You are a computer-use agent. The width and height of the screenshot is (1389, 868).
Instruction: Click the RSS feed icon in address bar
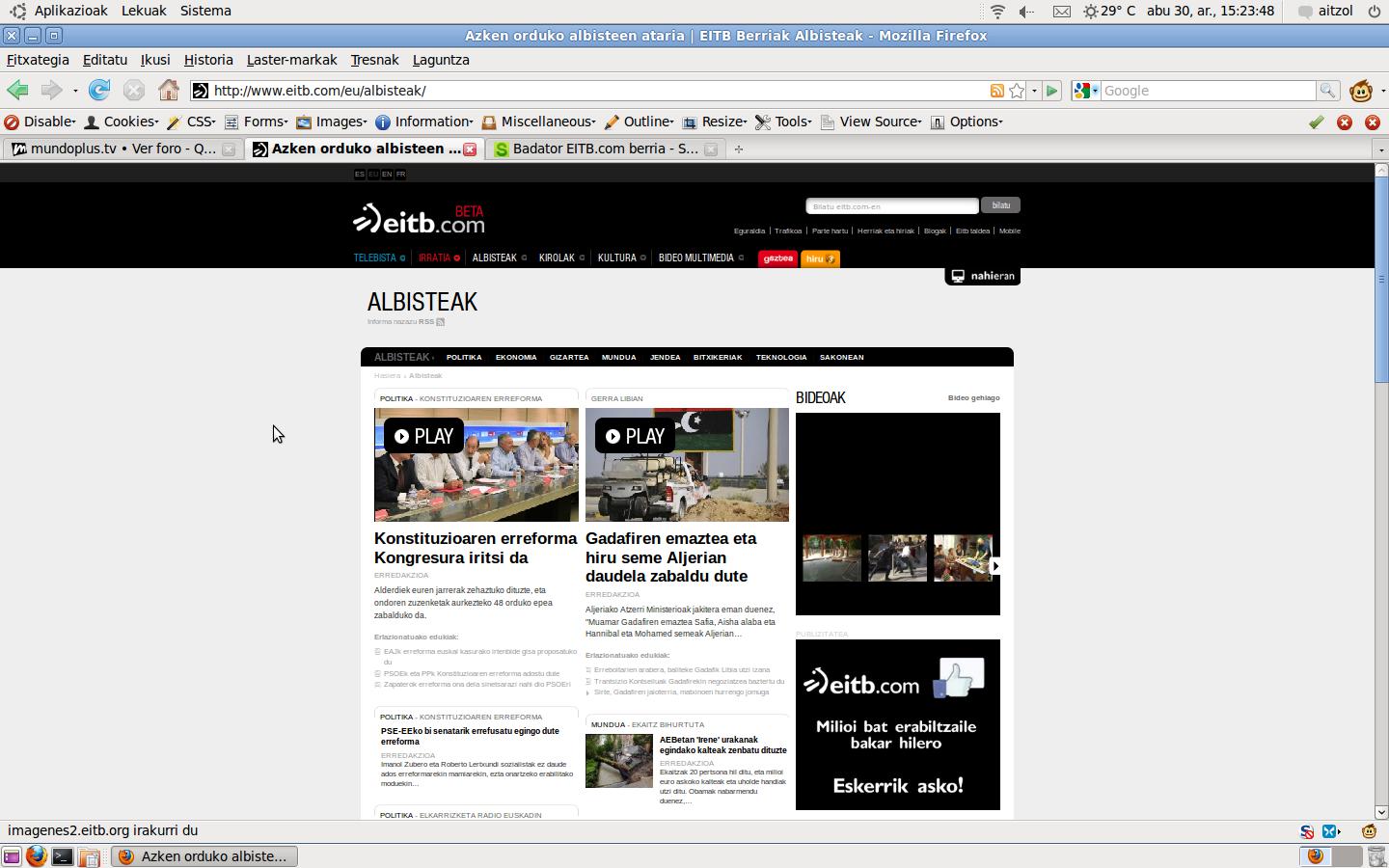(x=996, y=91)
